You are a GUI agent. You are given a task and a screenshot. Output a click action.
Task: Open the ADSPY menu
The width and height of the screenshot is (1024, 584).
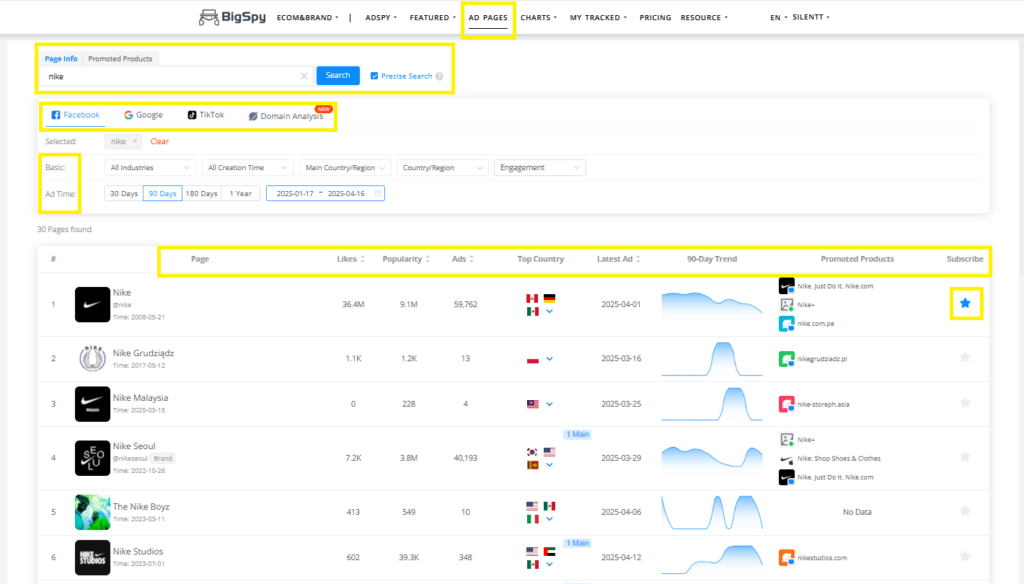tap(381, 18)
